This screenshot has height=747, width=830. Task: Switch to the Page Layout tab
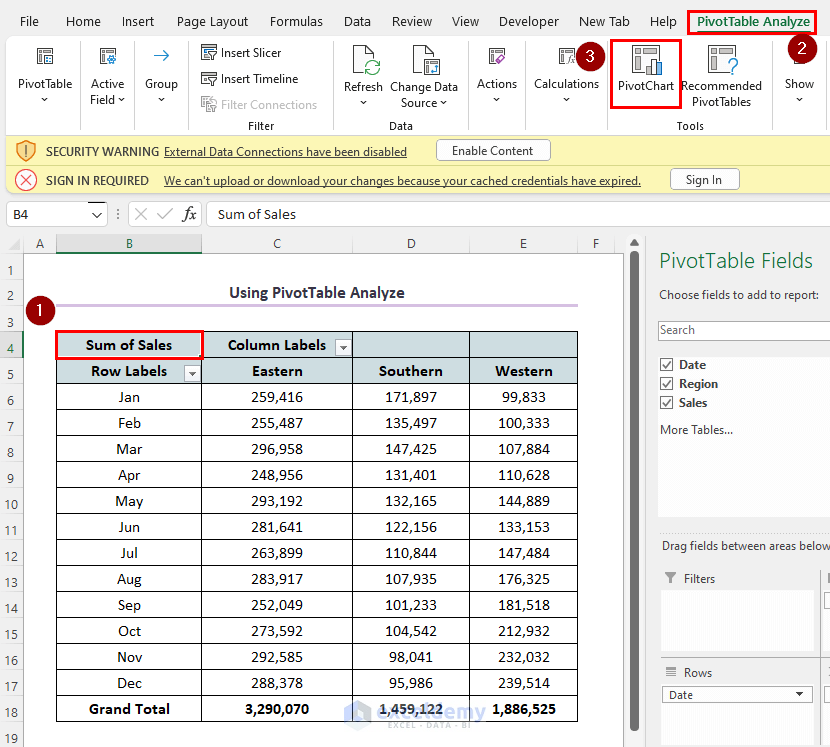point(212,21)
